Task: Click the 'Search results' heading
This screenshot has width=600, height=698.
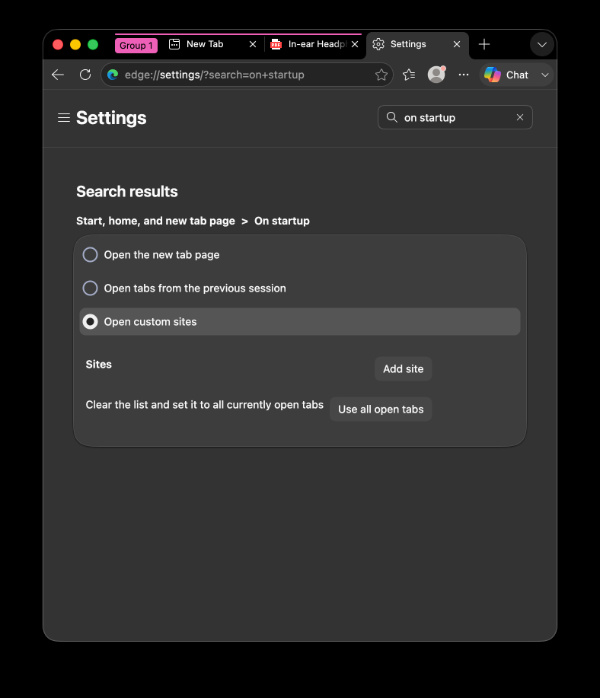Action: tap(127, 191)
